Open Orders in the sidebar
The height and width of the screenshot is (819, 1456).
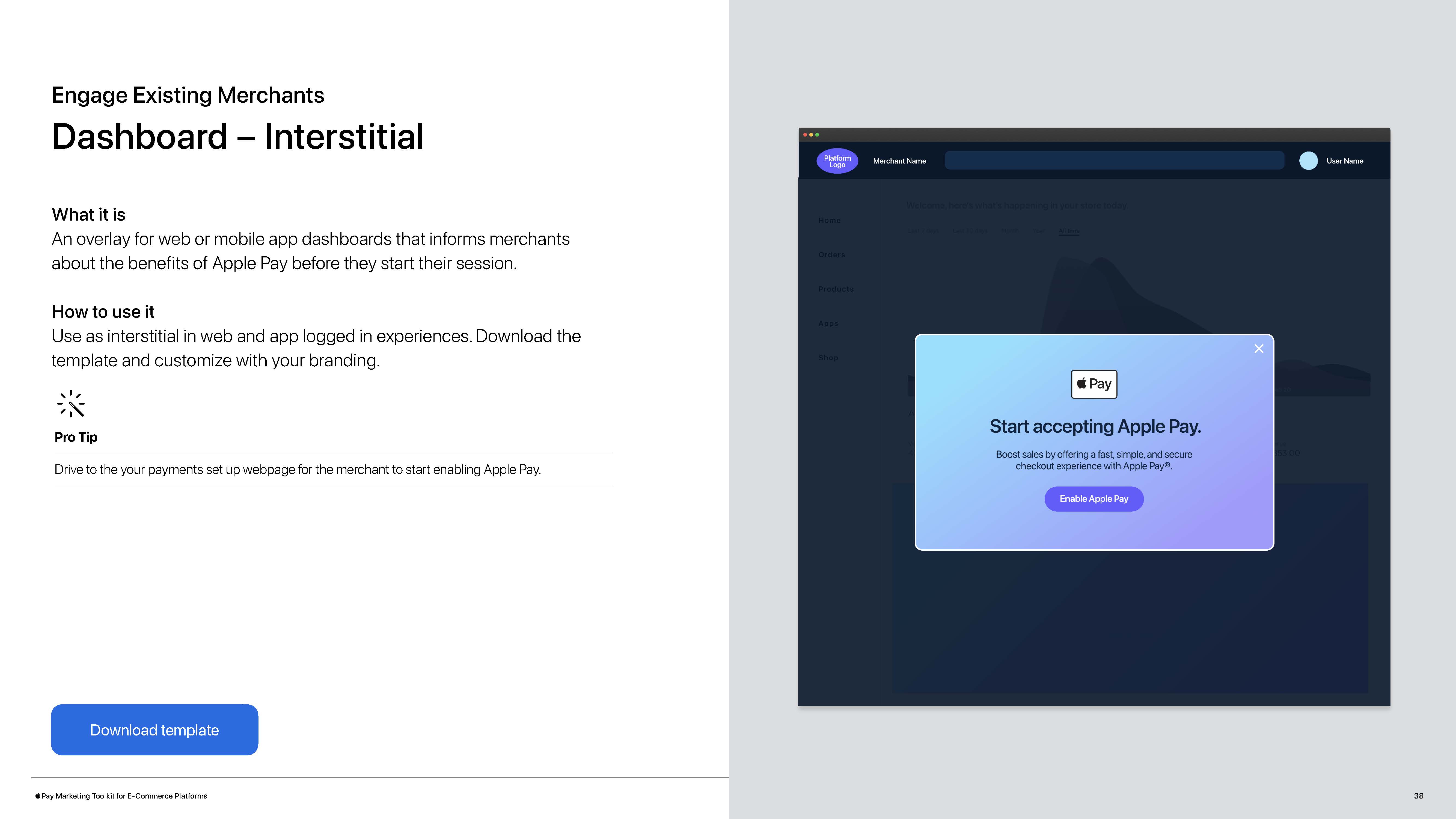click(x=831, y=255)
